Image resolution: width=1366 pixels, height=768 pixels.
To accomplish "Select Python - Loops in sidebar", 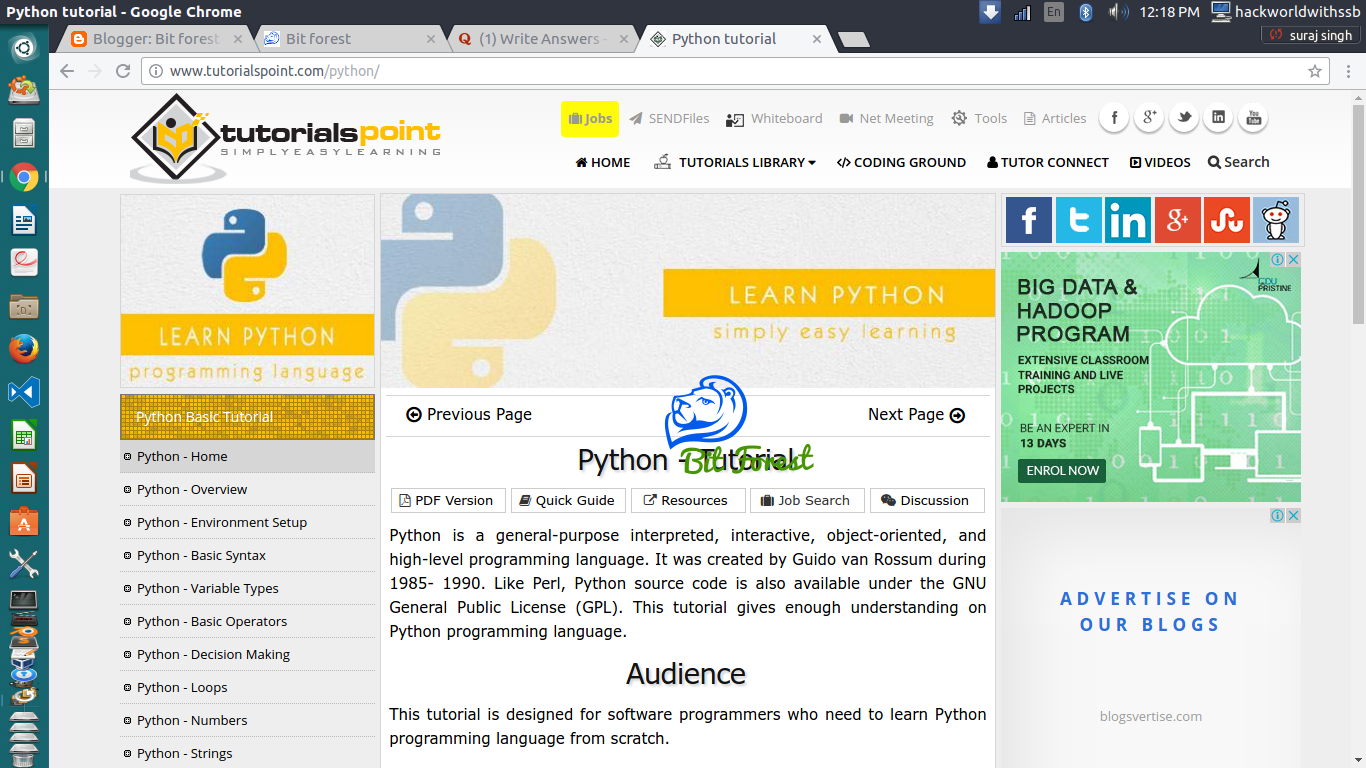I will pos(247,687).
